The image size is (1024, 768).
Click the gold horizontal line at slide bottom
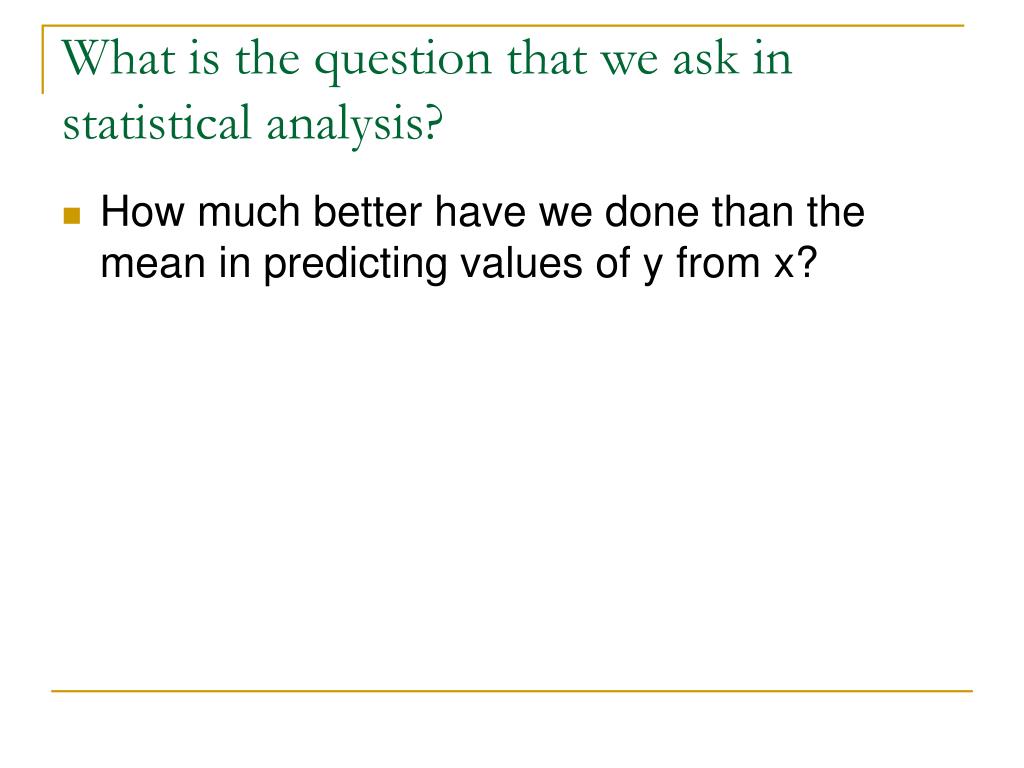point(512,690)
